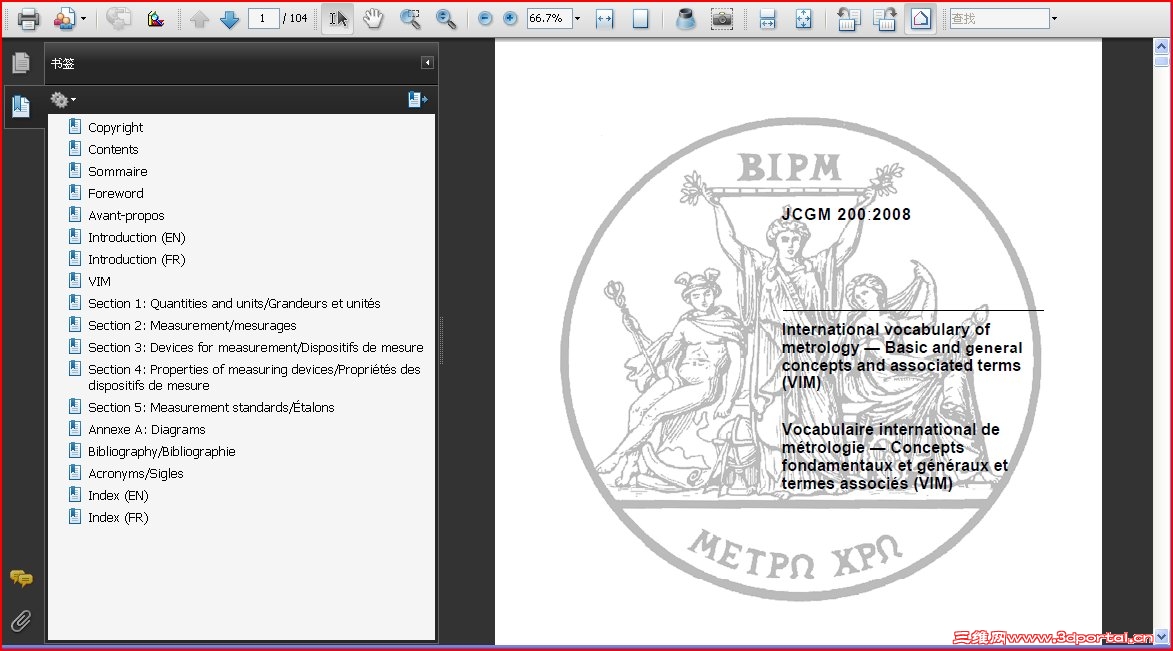Click the zoom in plus button
This screenshot has height=651, width=1173.
510,18
